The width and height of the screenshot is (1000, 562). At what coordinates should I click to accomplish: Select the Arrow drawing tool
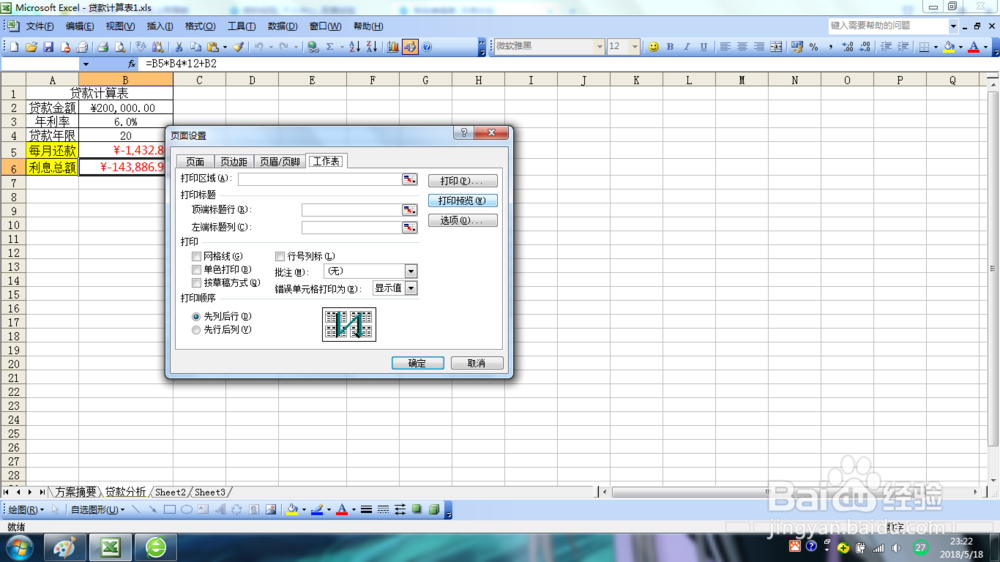tap(152, 510)
